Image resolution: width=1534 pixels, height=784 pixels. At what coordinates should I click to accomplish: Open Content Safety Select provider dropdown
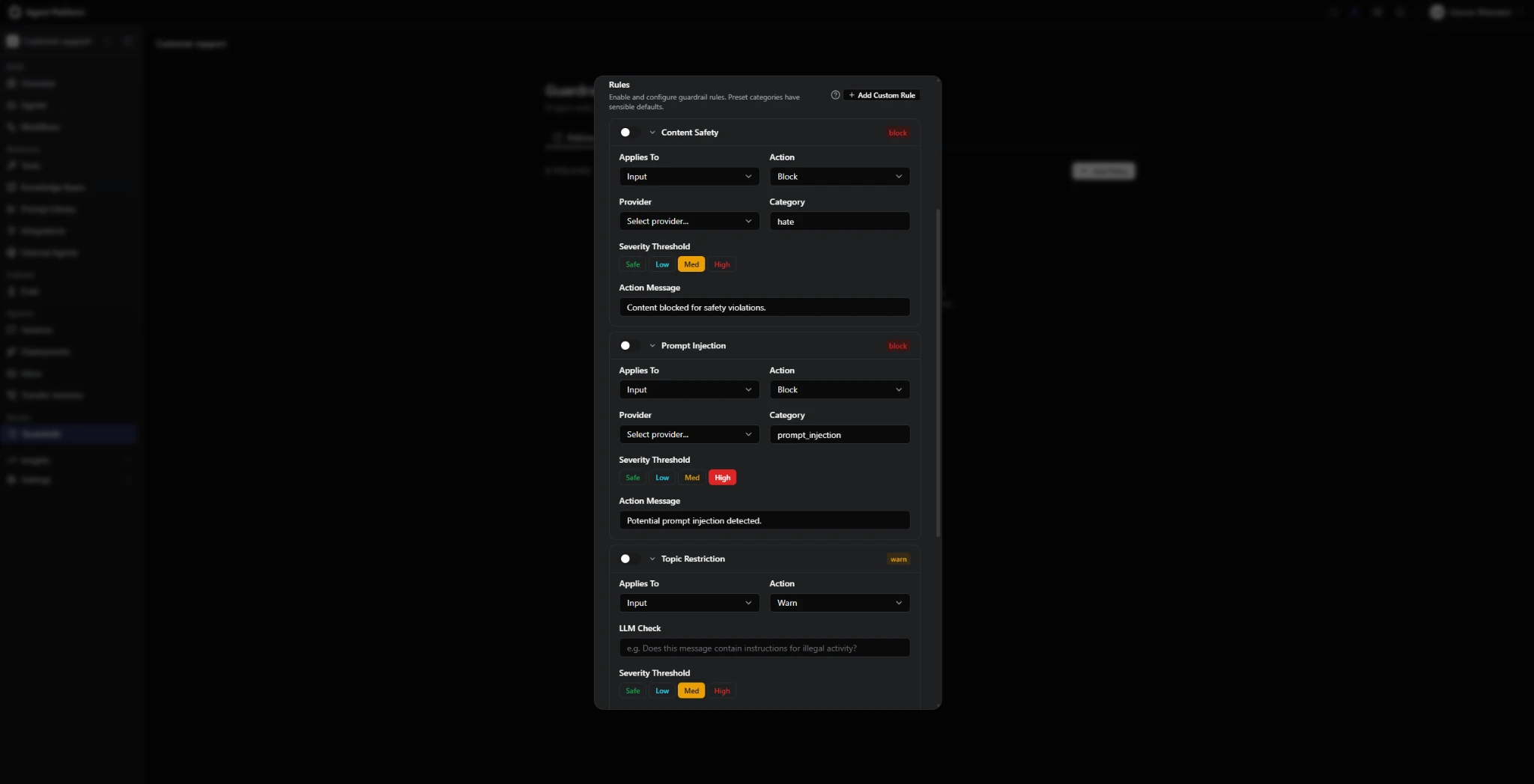(689, 222)
